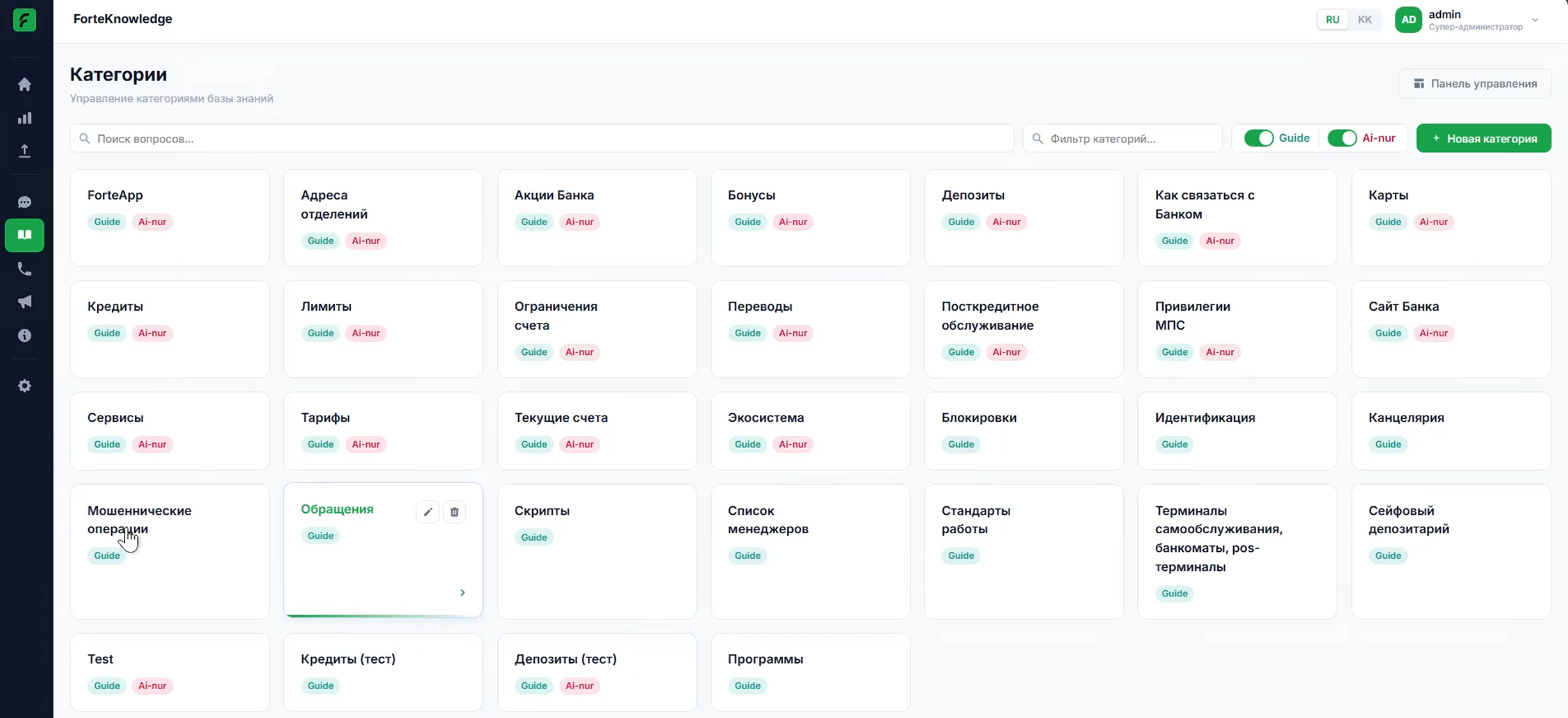Image resolution: width=1568 pixels, height=718 pixels.
Task: Open the Программы category card
Action: [x=810, y=672]
